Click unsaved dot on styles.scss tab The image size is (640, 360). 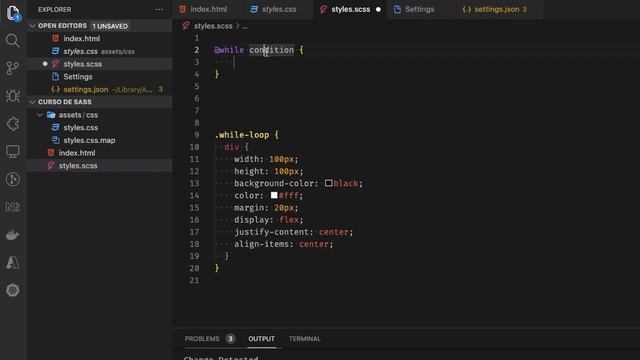(378, 9)
